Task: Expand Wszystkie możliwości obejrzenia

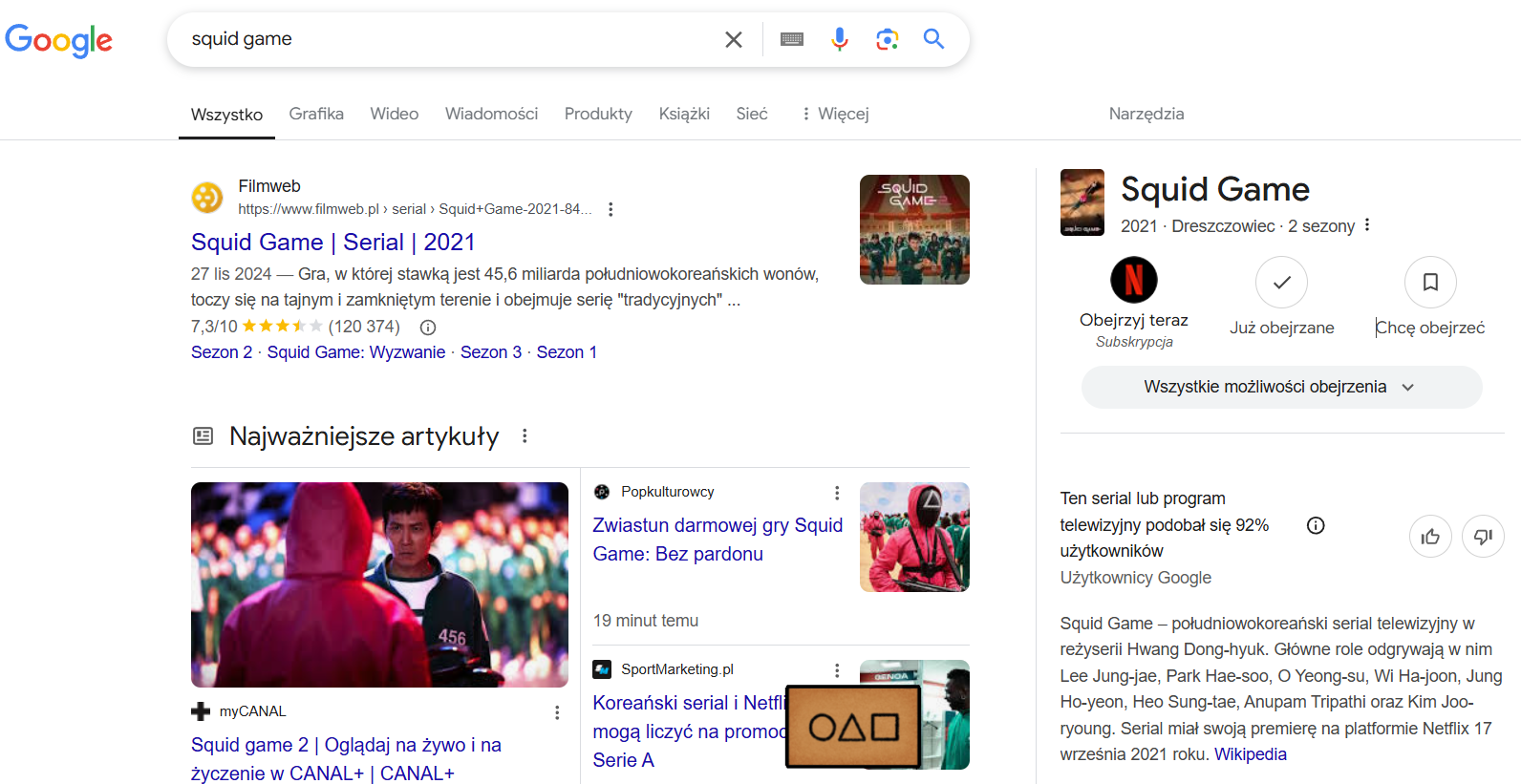Action: click(x=1281, y=387)
